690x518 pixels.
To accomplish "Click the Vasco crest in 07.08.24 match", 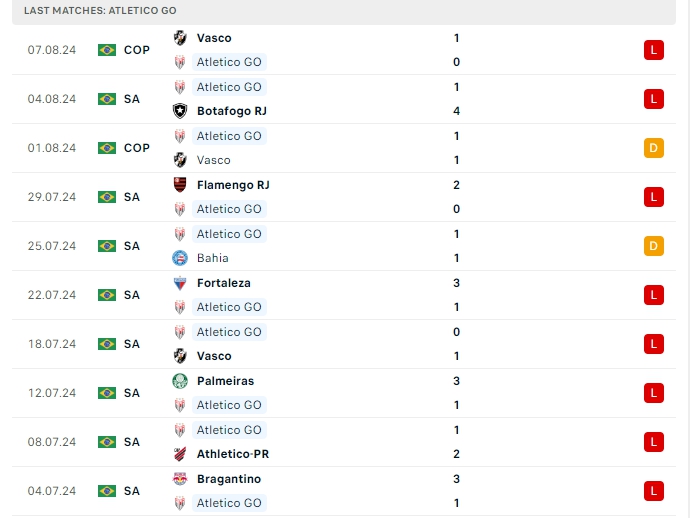I will pyautogui.click(x=180, y=38).
